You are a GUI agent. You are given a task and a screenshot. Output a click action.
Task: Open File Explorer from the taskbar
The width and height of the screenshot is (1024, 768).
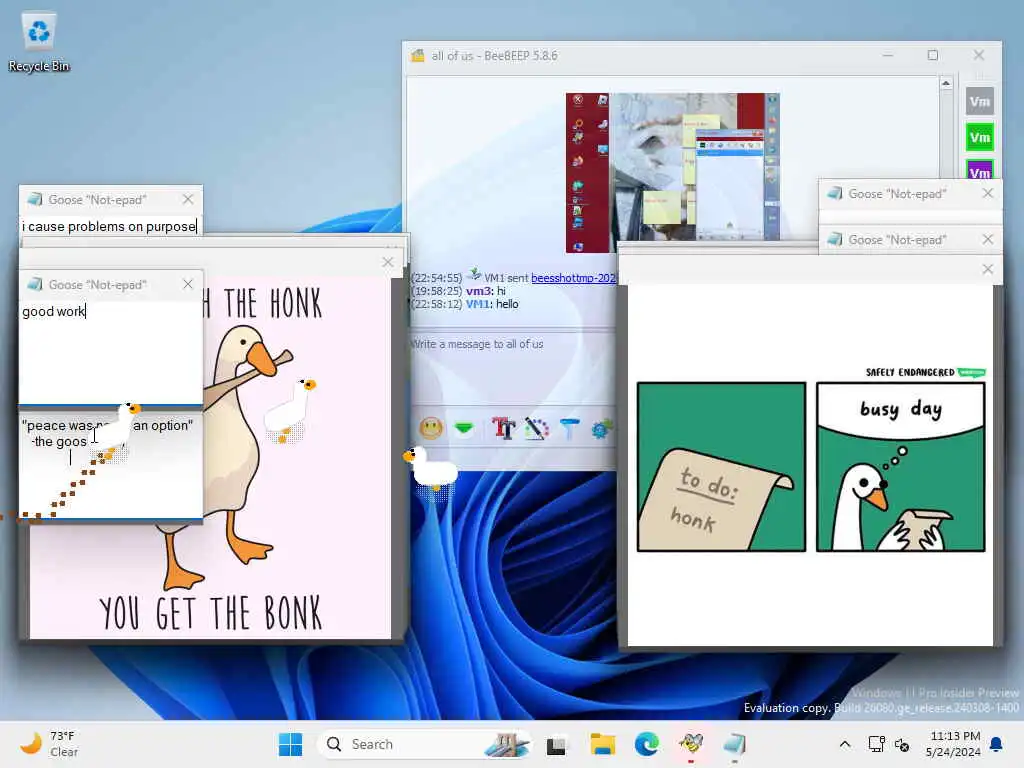point(602,744)
